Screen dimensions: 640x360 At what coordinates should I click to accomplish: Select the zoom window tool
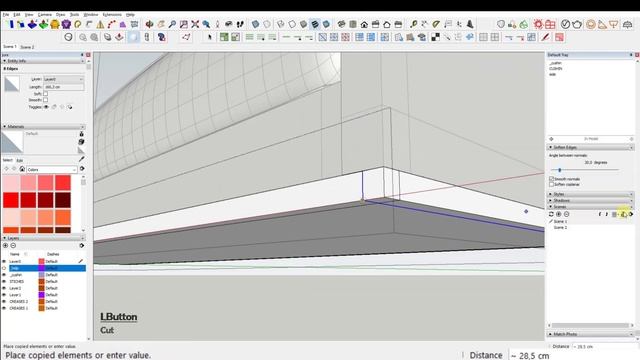point(184,24)
